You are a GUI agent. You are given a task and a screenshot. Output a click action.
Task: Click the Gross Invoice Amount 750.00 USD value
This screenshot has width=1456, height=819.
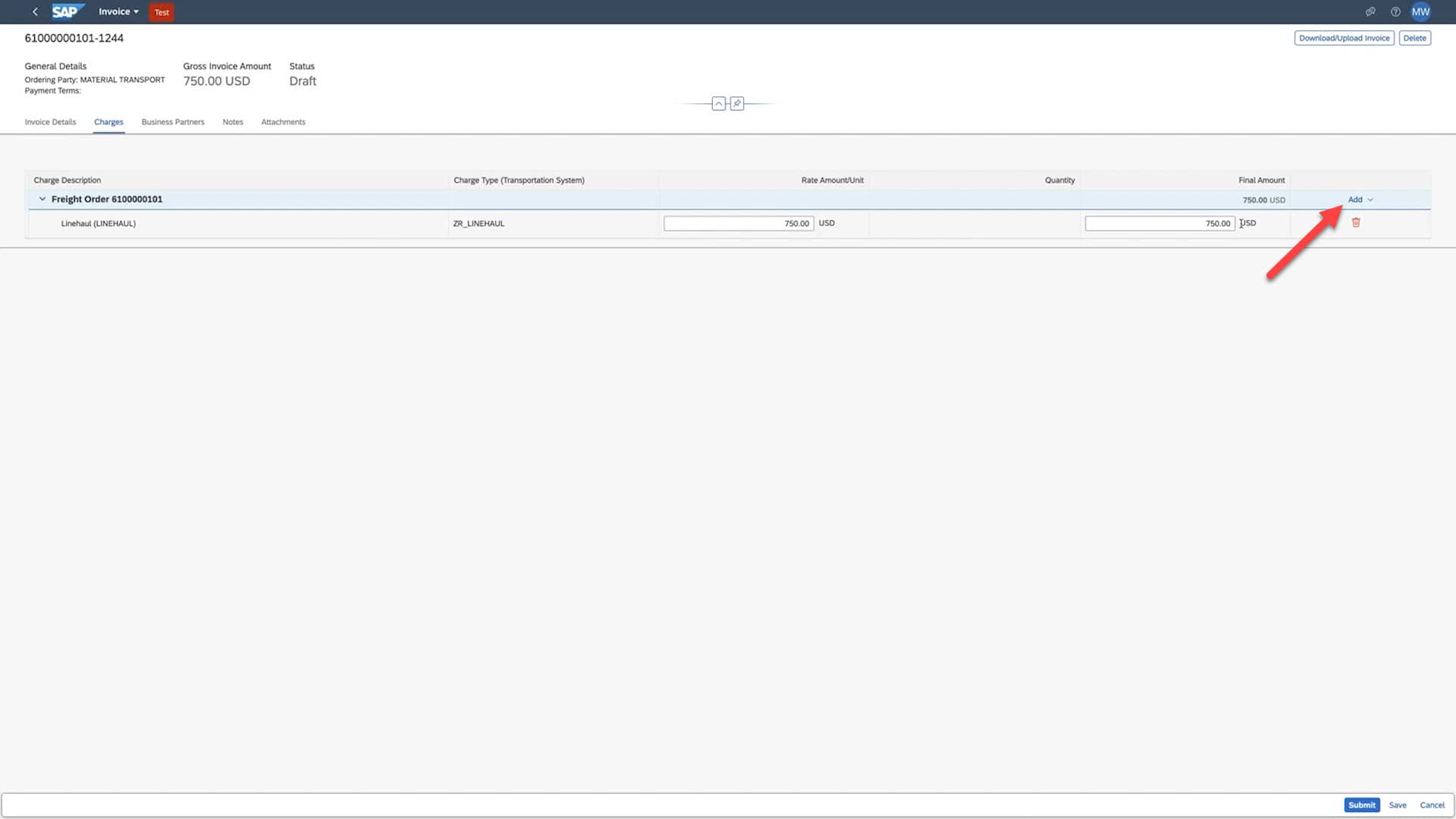(x=216, y=81)
